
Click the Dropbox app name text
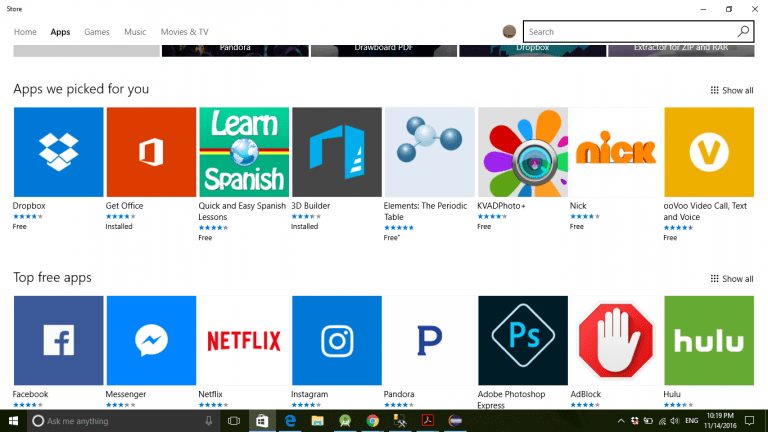coord(29,206)
